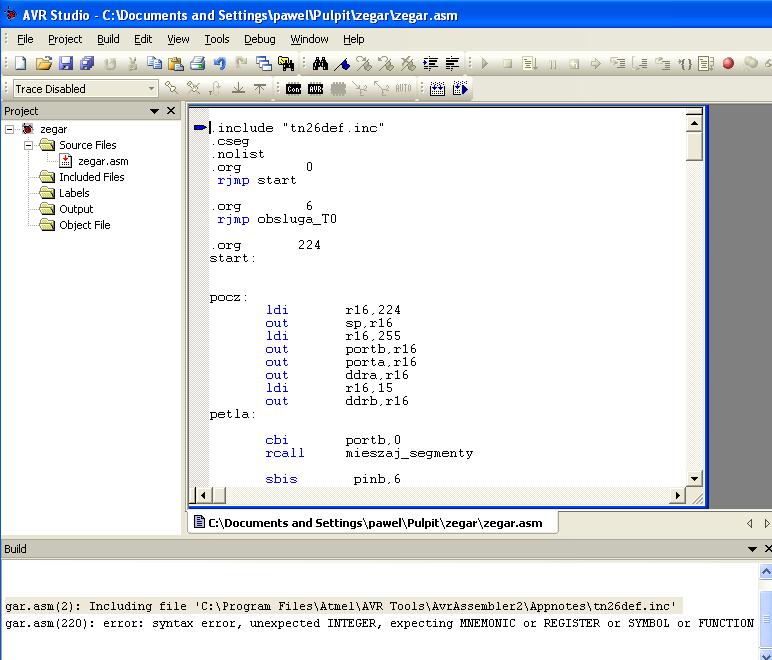The width and height of the screenshot is (772, 660).
Task: Click the editor vertical scrollbar thumb
Action: click(694, 146)
